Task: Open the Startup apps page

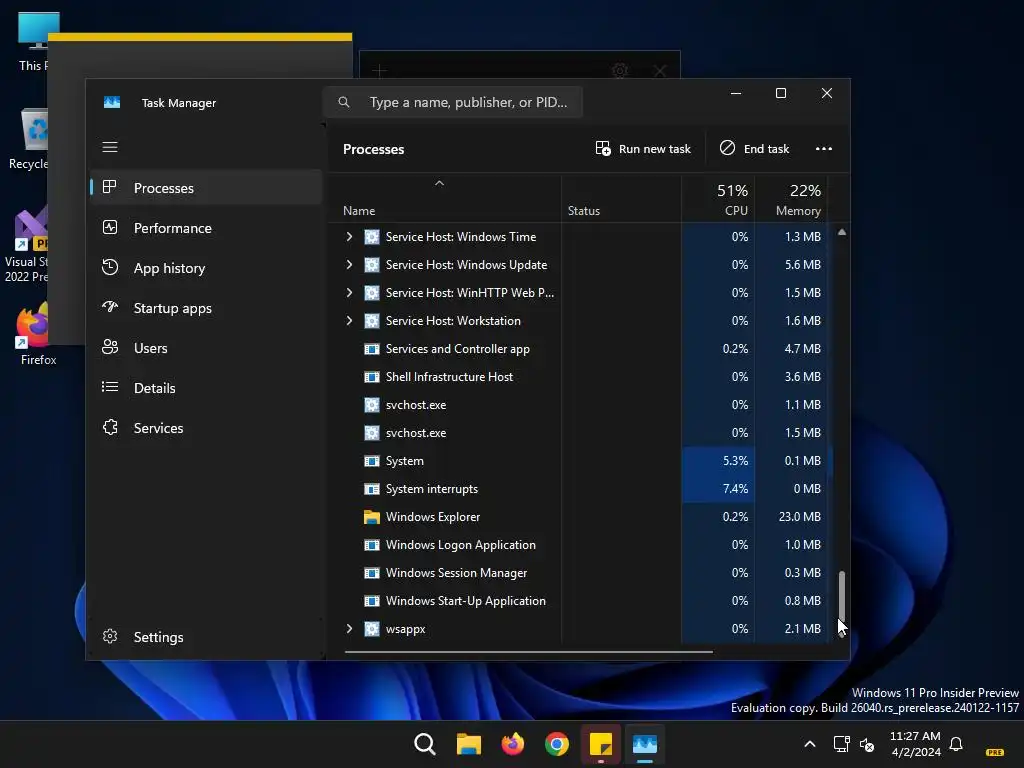Action: tap(206, 308)
